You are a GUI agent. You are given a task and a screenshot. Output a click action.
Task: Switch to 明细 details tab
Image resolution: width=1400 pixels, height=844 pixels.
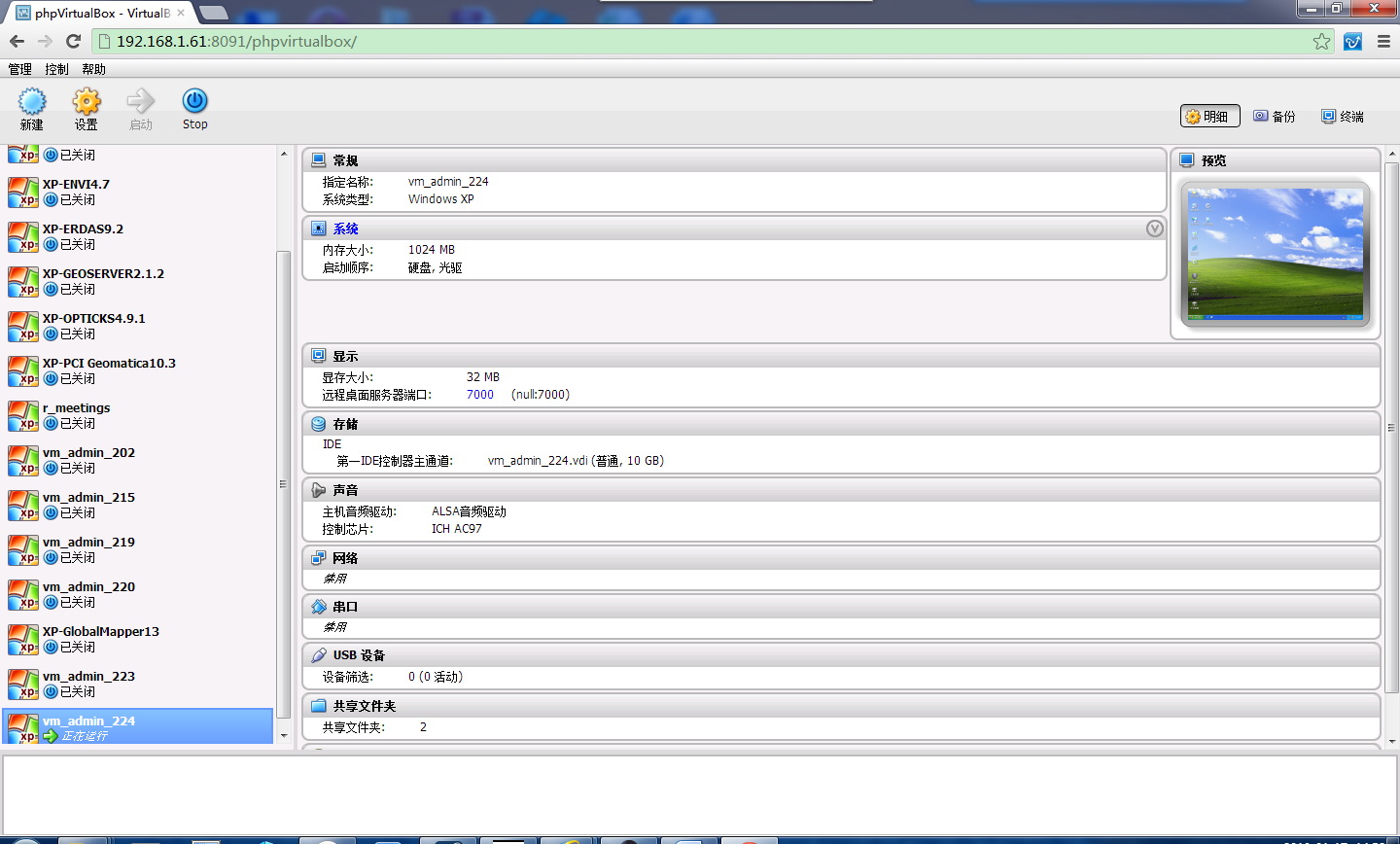point(1209,117)
